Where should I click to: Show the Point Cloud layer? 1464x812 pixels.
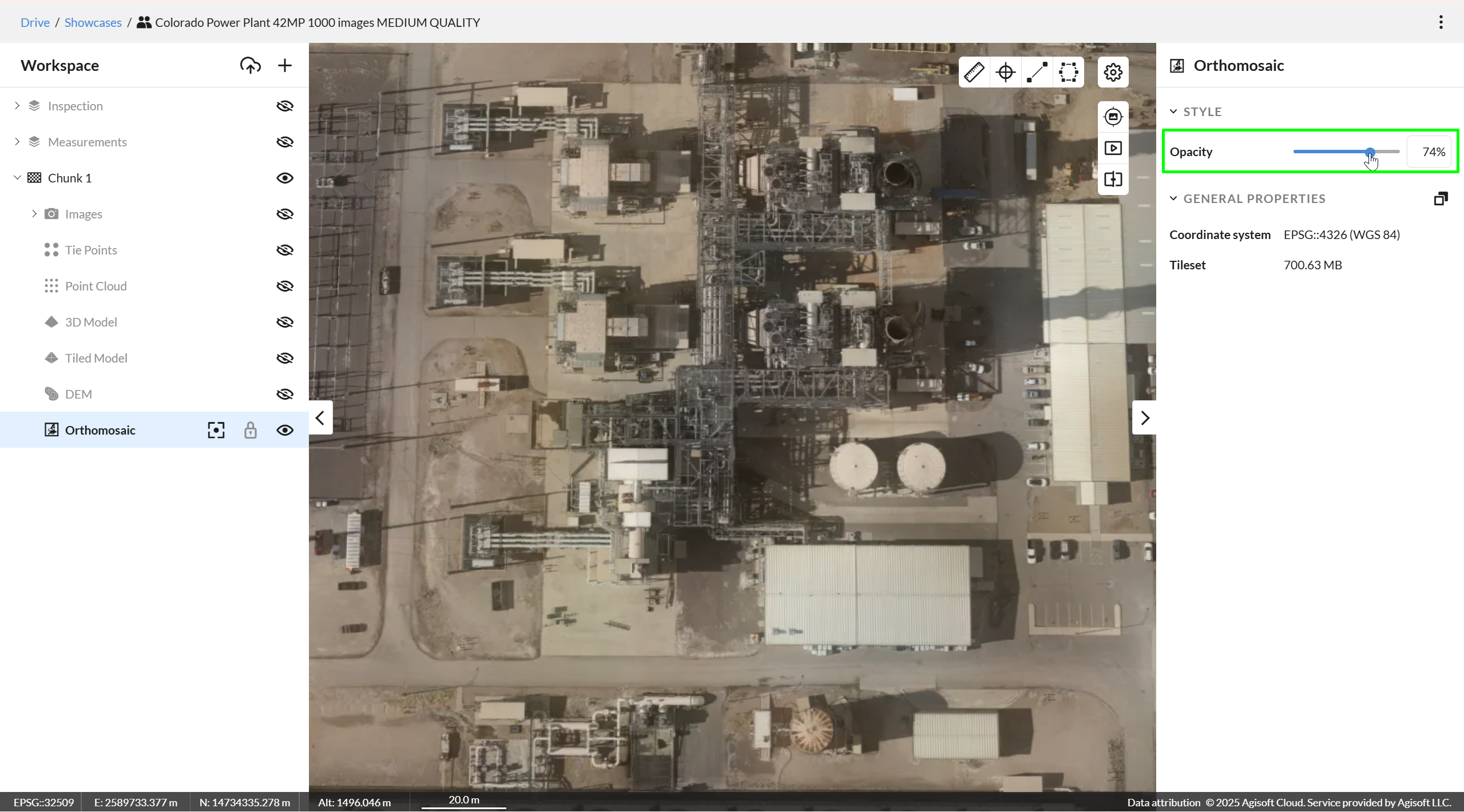click(285, 286)
